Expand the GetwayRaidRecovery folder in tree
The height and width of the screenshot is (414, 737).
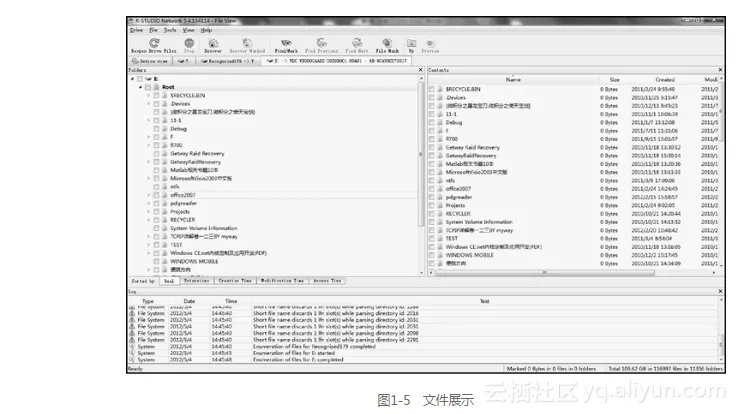point(149,162)
